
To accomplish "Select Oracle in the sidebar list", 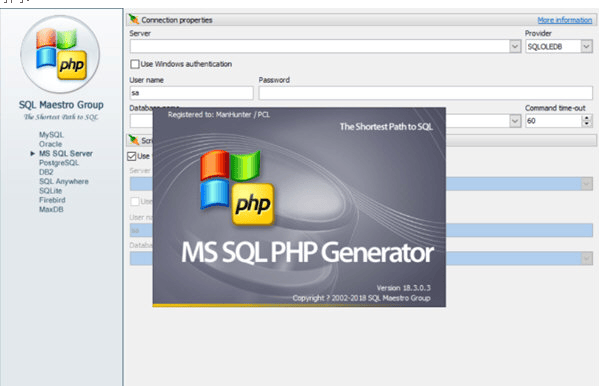I will point(50,144).
